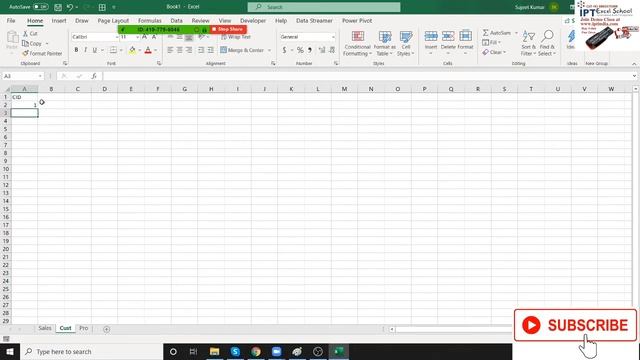
Task: Open File Explorer from taskbar
Action: click(x=214, y=351)
